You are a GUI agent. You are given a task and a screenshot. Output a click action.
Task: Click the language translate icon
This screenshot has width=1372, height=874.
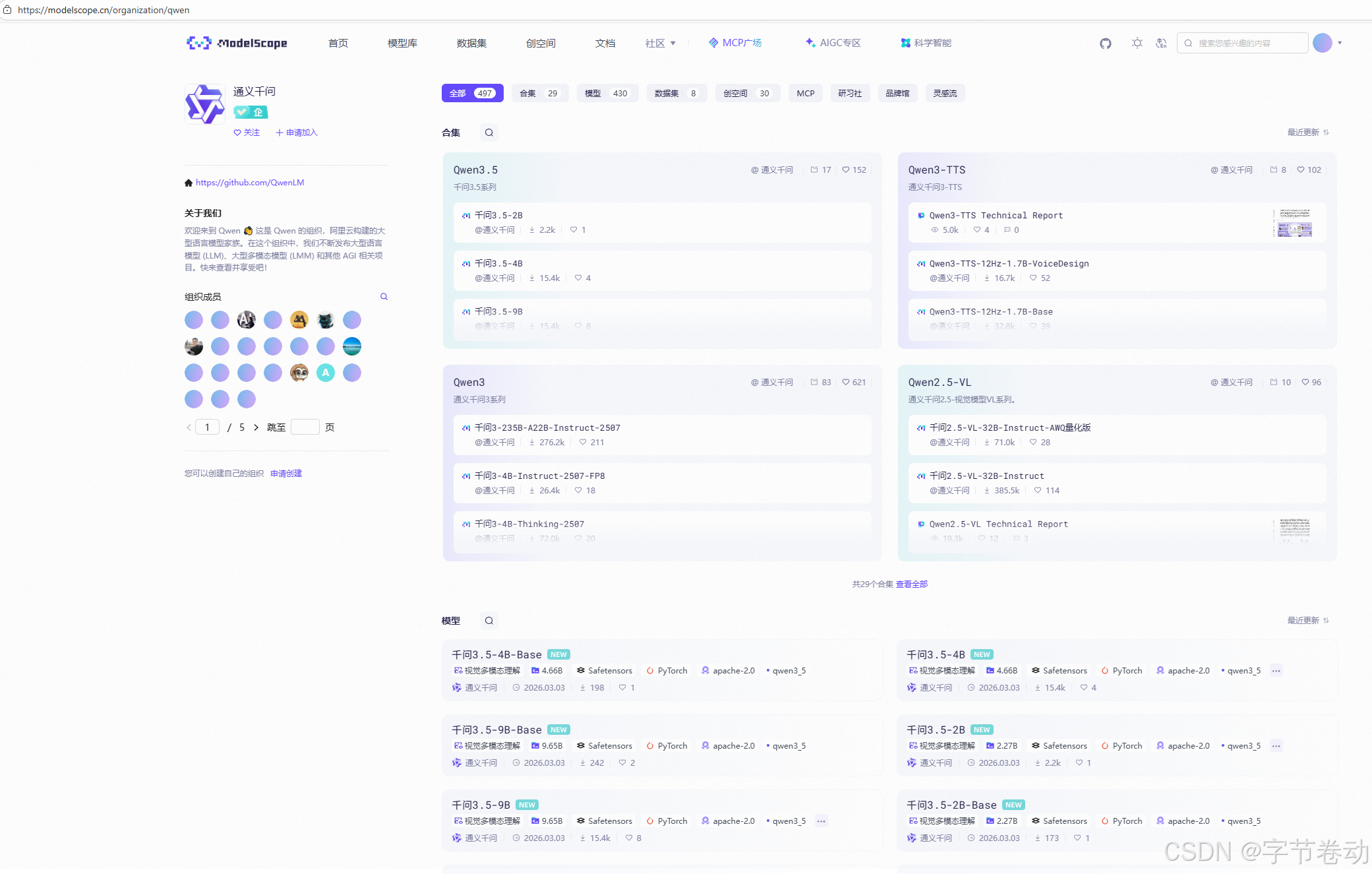click(1161, 44)
